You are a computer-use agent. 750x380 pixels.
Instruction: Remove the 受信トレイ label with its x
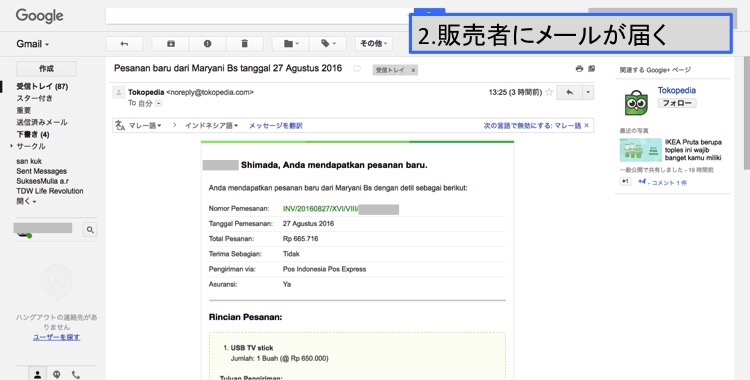tap(413, 70)
